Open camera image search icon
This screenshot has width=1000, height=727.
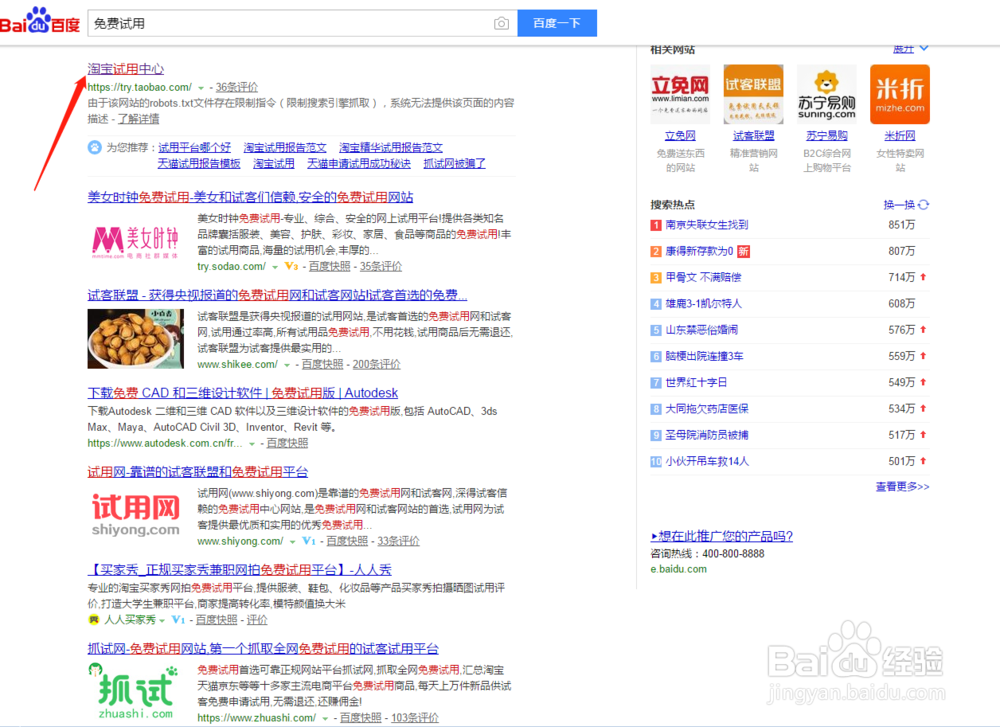coord(501,24)
